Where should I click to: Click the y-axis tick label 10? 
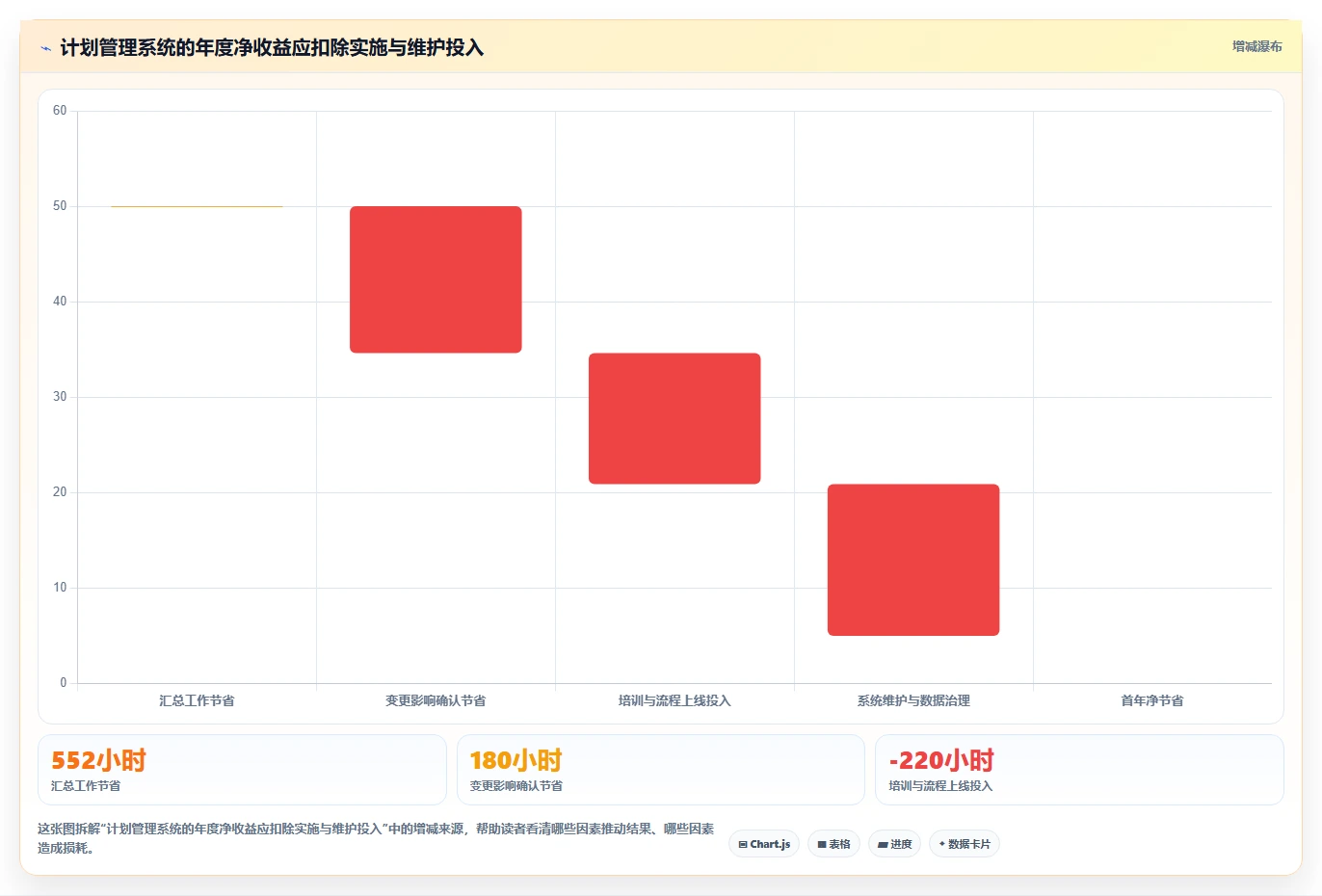[60, 588]
